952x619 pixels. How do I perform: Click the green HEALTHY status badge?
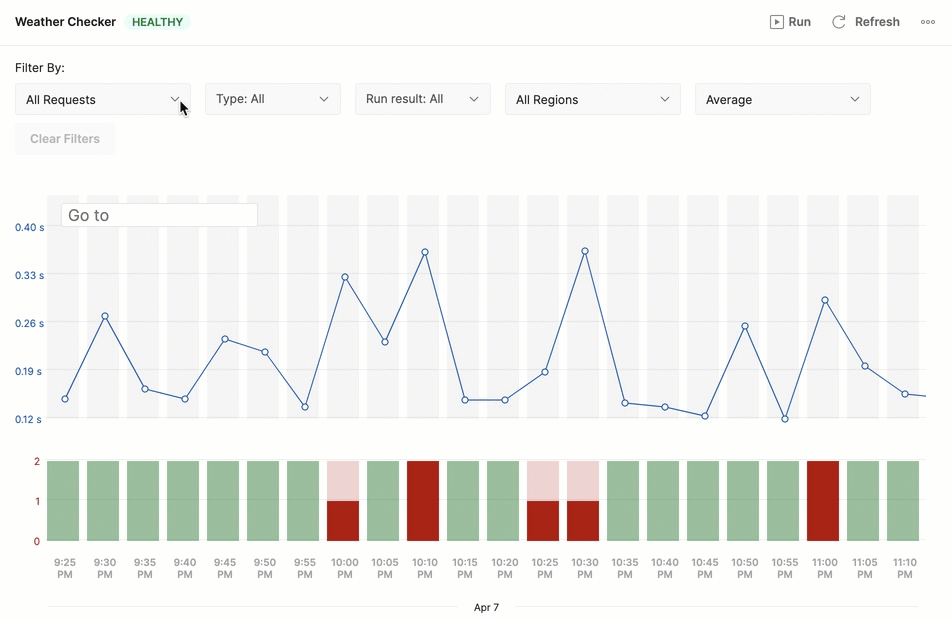click(x=157, y=21)
